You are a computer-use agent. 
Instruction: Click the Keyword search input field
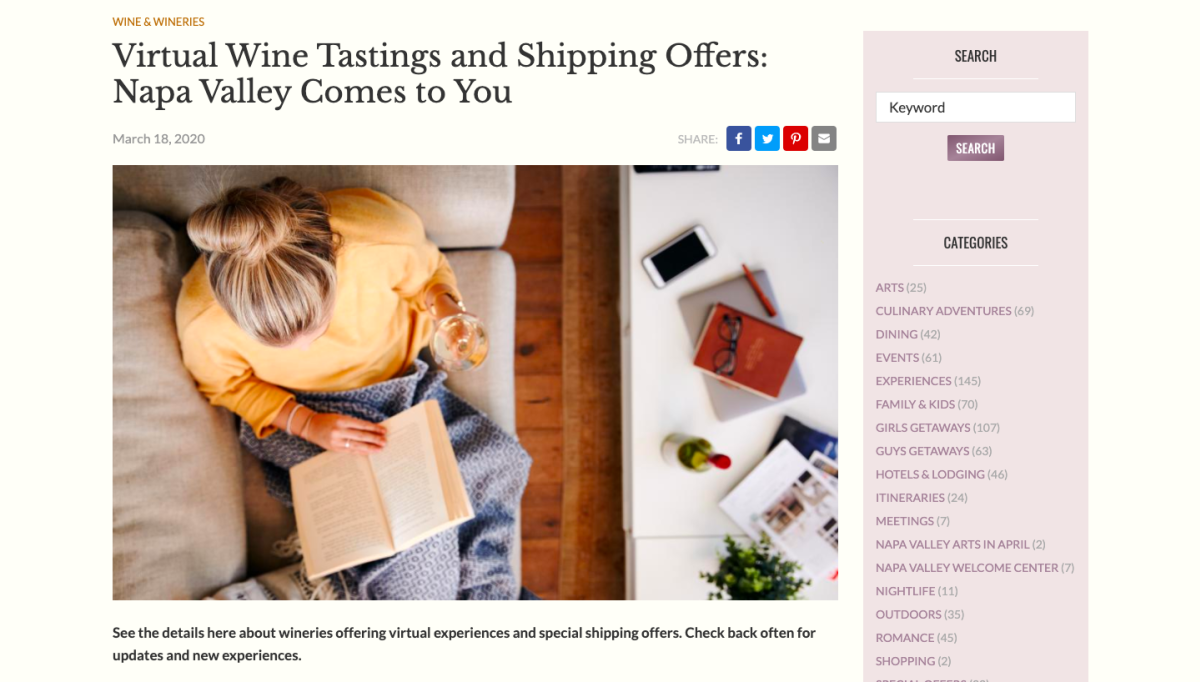pos(975,107)
